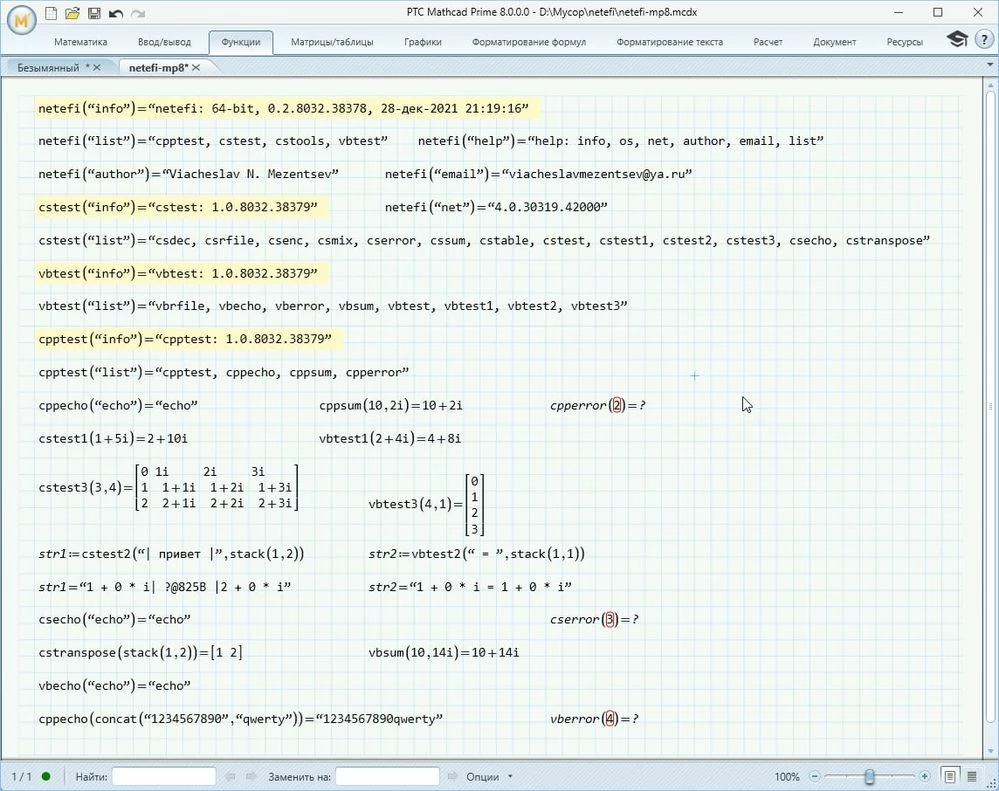Click the netefi("help") expression

point(621,141)
